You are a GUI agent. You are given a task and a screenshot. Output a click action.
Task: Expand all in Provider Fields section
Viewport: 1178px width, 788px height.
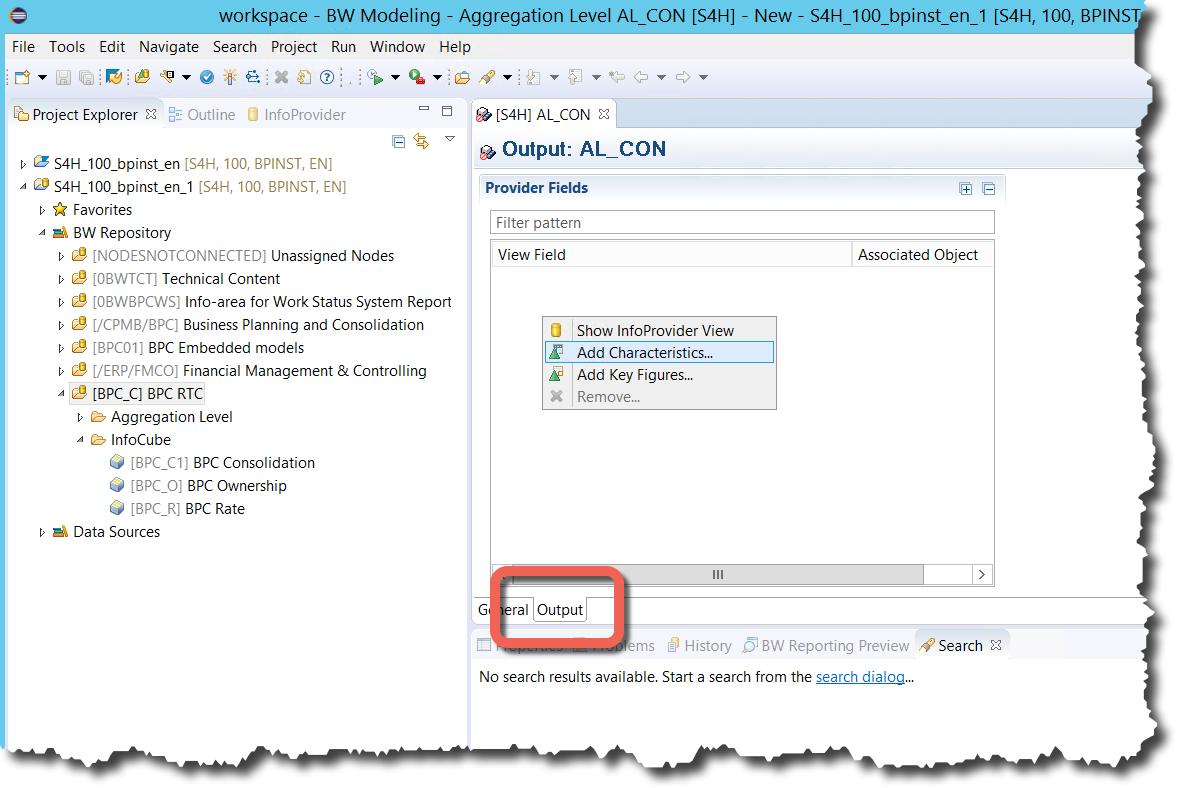pos(965,189)
